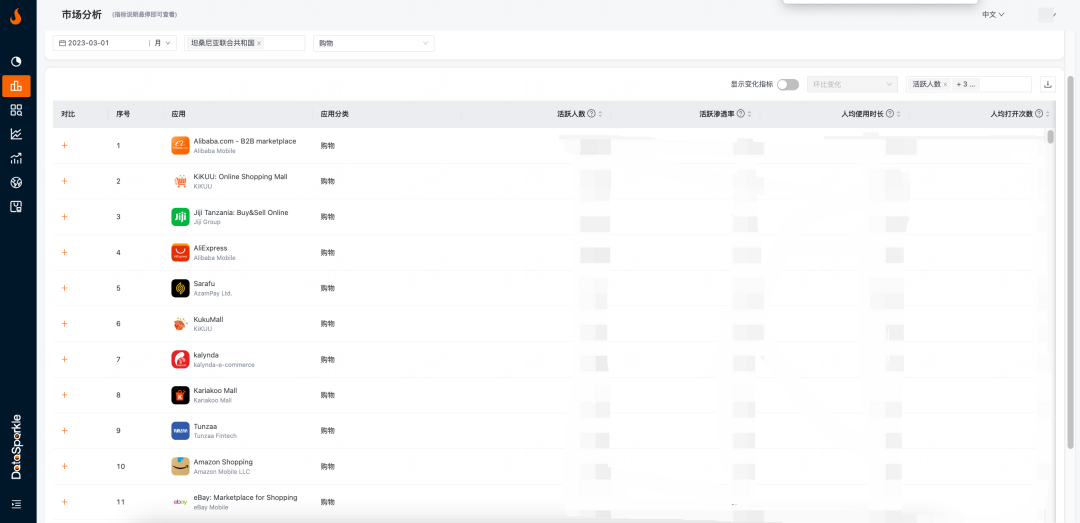Show help for 活跃渗透率 column
Screen dimensions: 1080x523
pyautogui.click(x=740, y=114)
